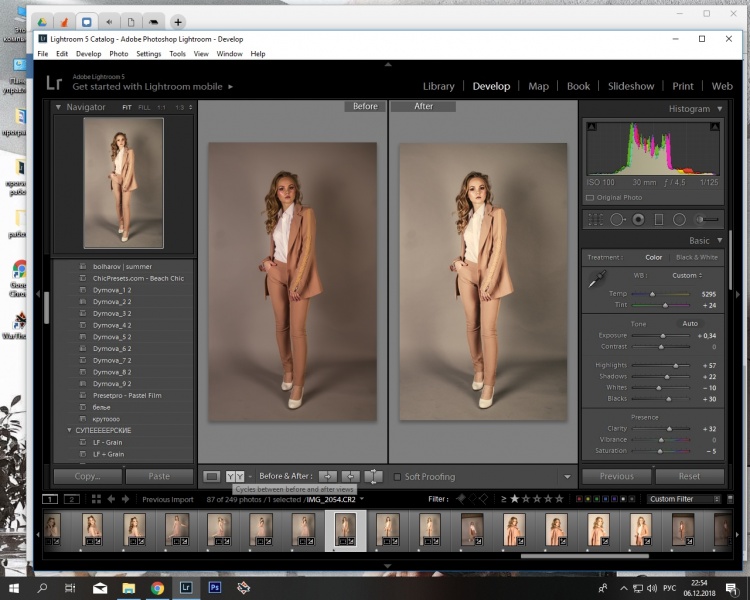Select the Spot Removal tool
This screenshot has width=750, height=600.
(618, 220)
